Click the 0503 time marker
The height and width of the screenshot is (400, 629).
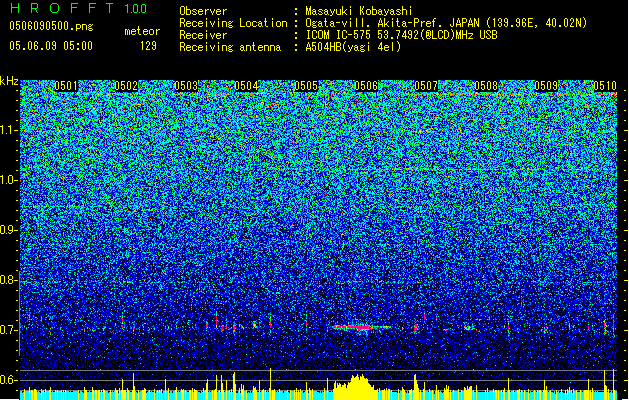pos(186,86)
